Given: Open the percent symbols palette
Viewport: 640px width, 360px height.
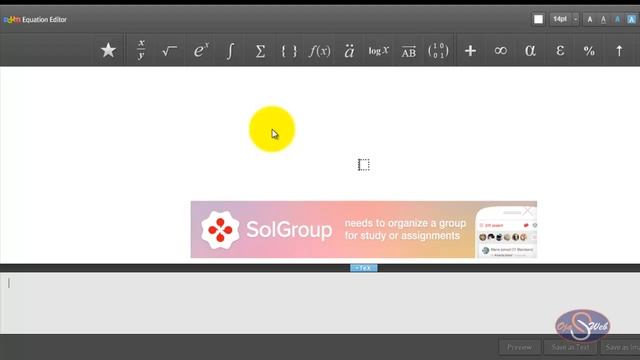Looking at the screenshot, I should click(589, 51).
